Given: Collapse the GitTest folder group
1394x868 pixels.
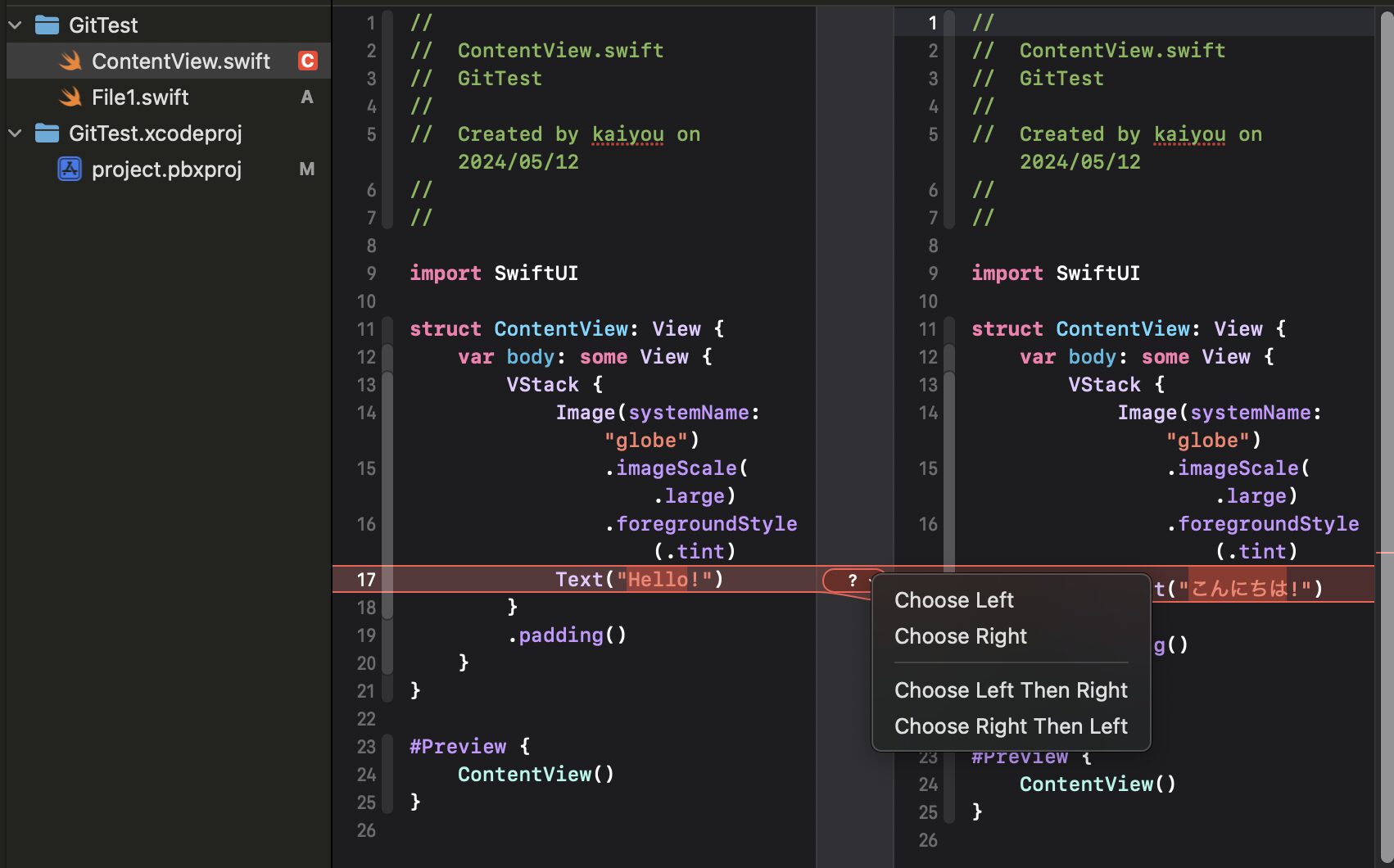Looking at the screenshot, I should tap(13, 25).
